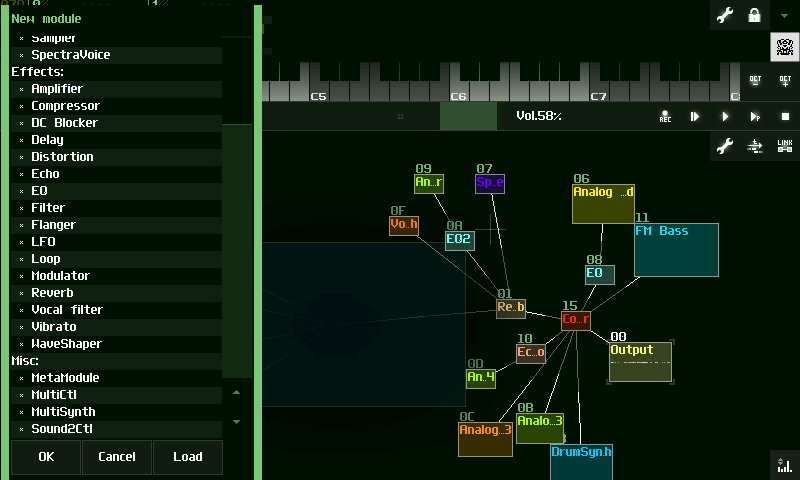The width and height of the screenshot is (800, 480).
Task: Stop playback with the stop button
Action: 785,116
